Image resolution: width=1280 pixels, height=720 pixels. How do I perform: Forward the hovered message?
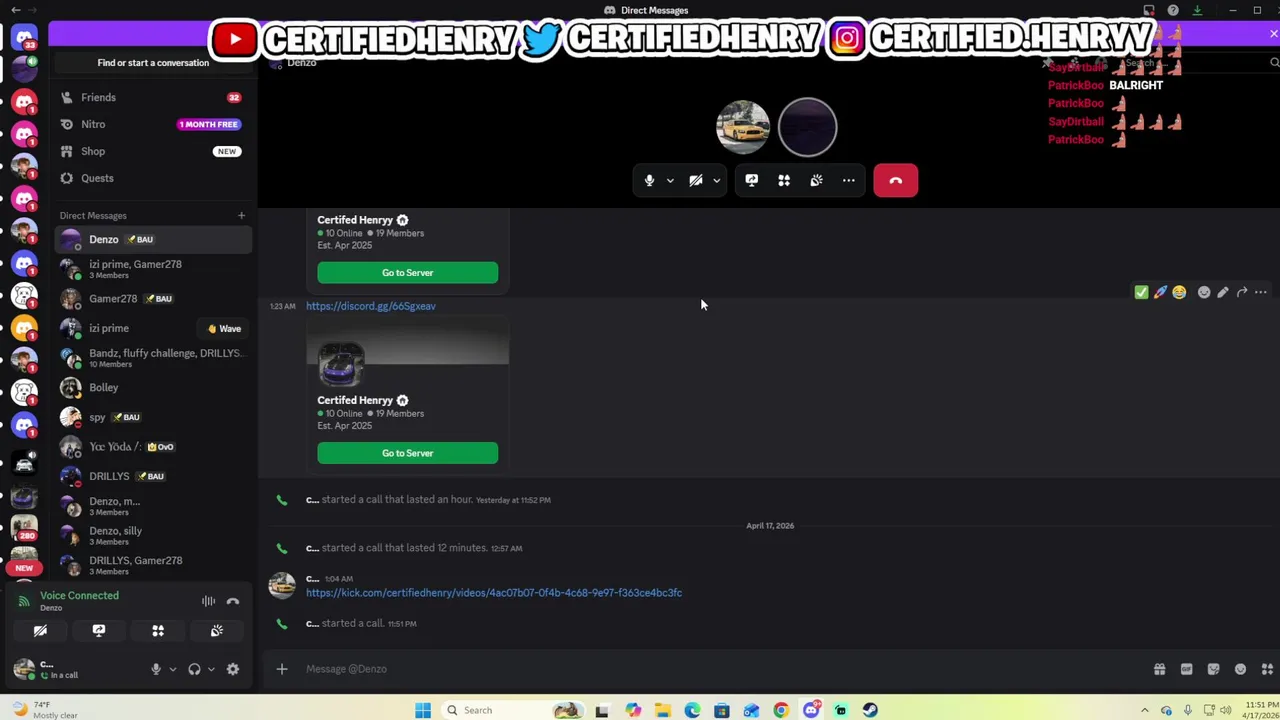click(x=1241, y=292)
